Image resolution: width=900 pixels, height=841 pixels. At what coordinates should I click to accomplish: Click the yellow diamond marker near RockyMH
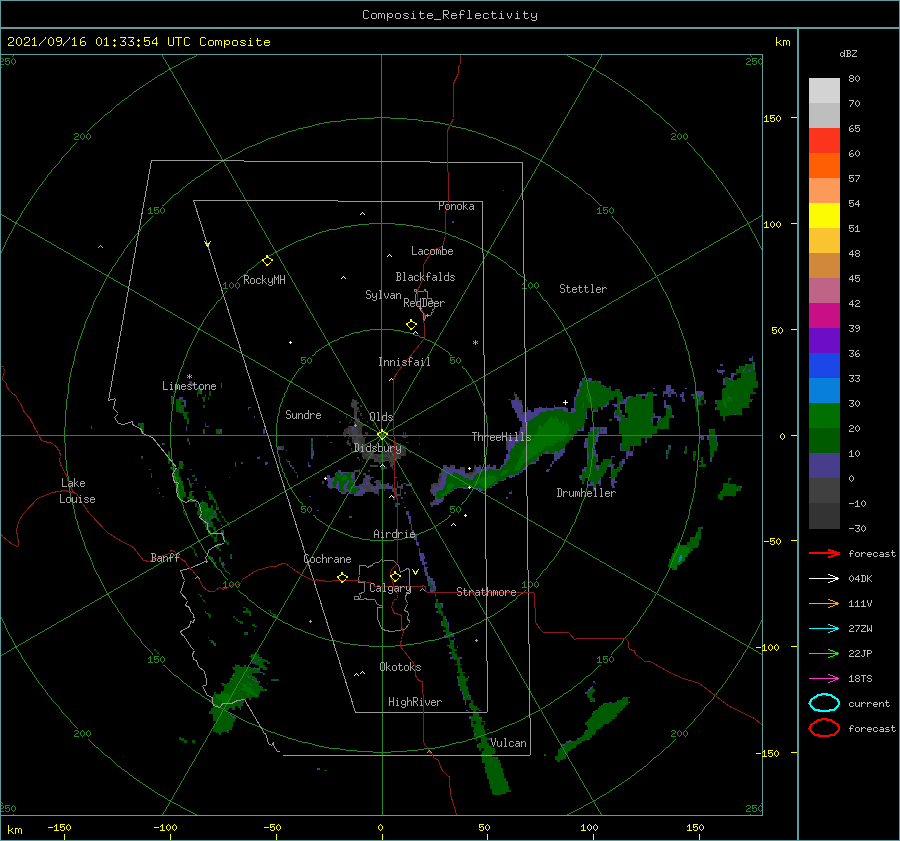point(267,261)
